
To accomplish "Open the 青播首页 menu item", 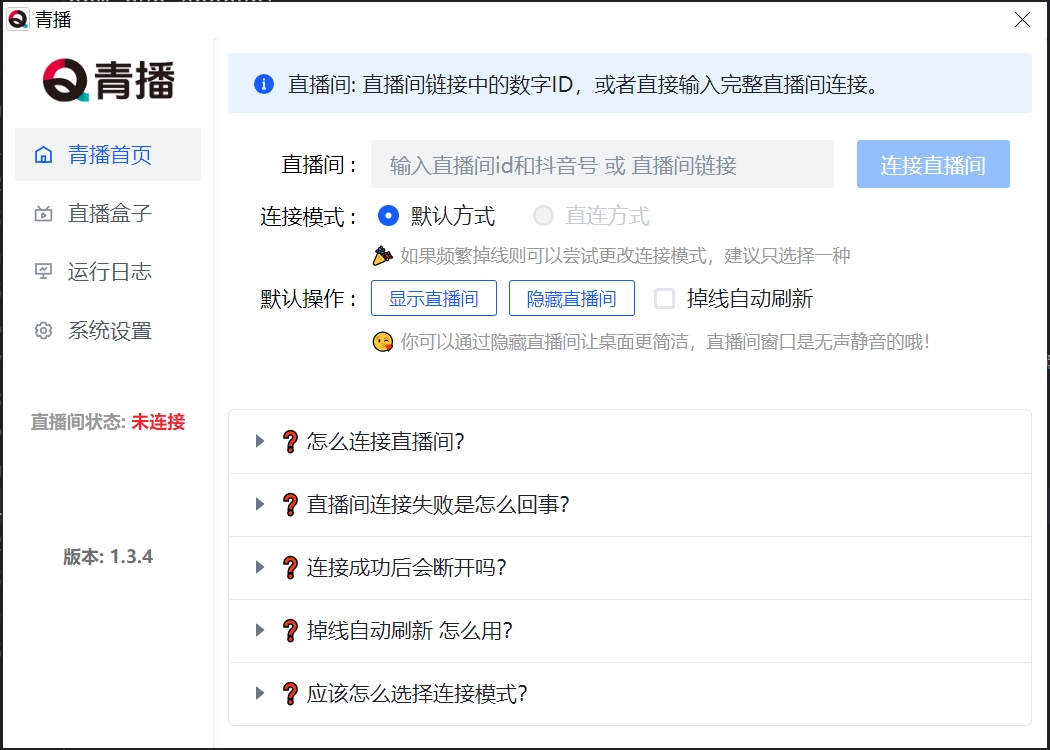I will click(108, 155).
